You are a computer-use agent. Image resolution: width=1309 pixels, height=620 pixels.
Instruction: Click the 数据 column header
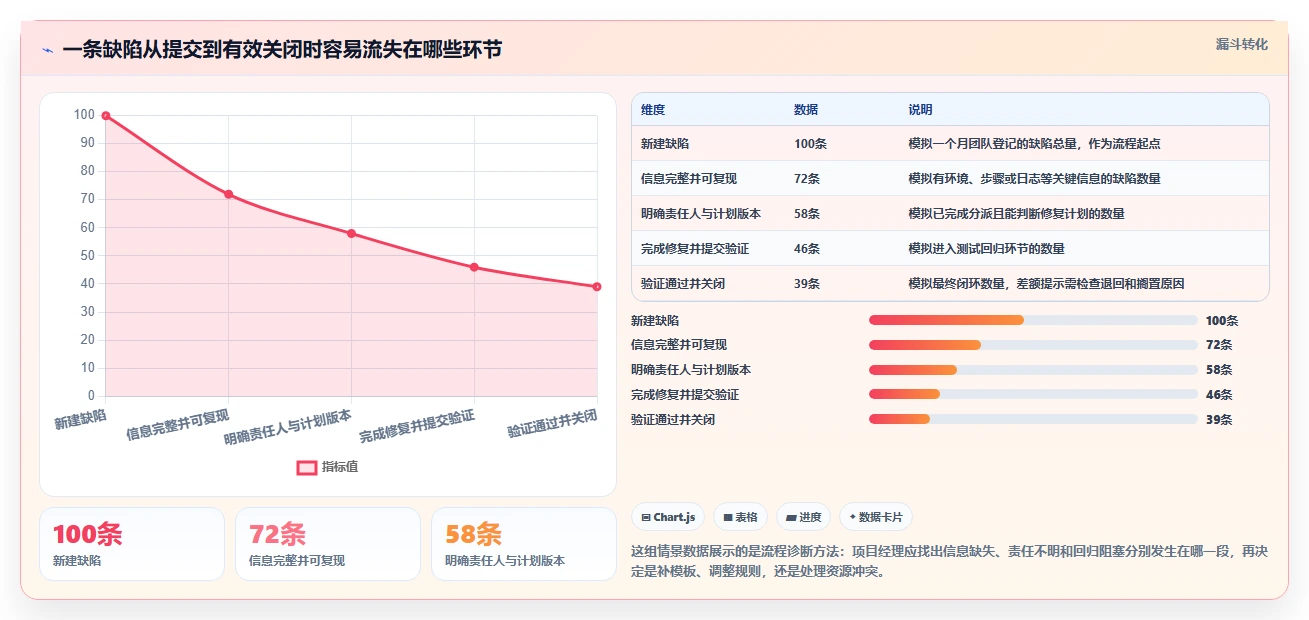click(x=806, y=110)
